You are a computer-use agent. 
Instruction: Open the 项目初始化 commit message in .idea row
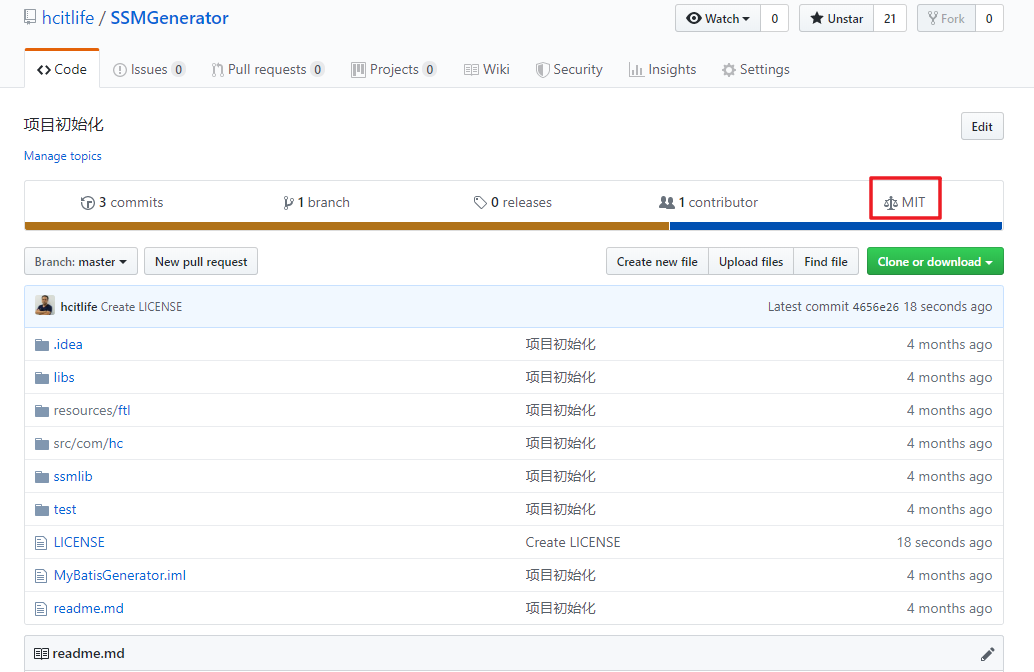coord(561,344)
